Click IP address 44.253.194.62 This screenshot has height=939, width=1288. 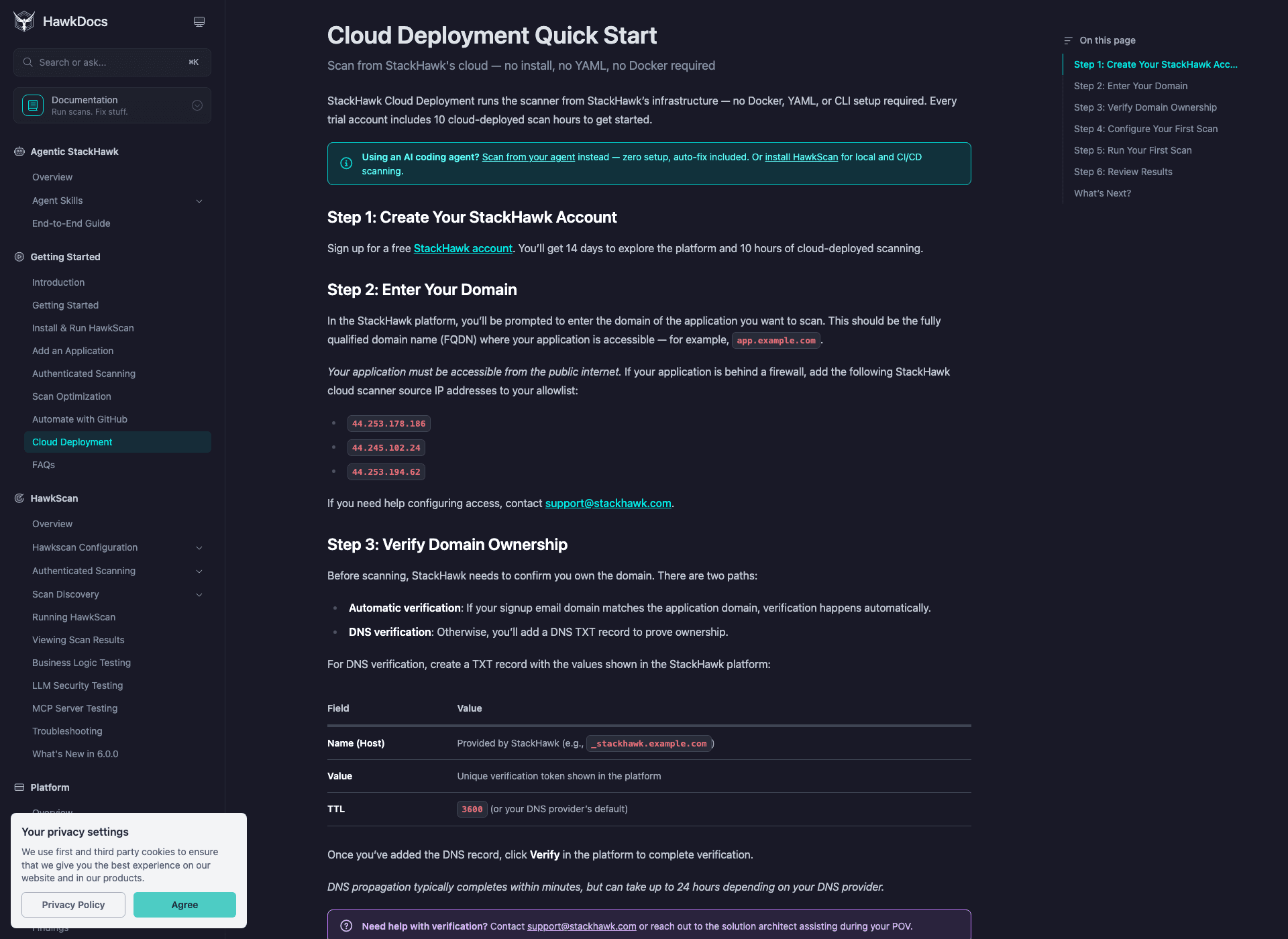tap(386, 472)
